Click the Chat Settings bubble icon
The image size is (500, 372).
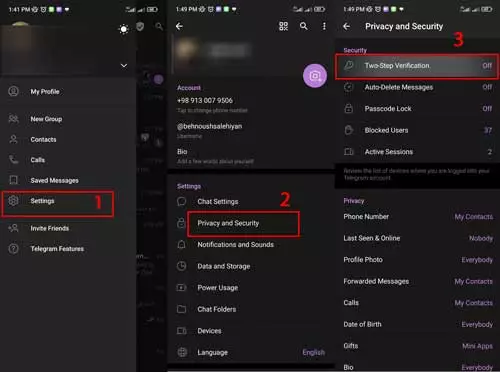182,201
